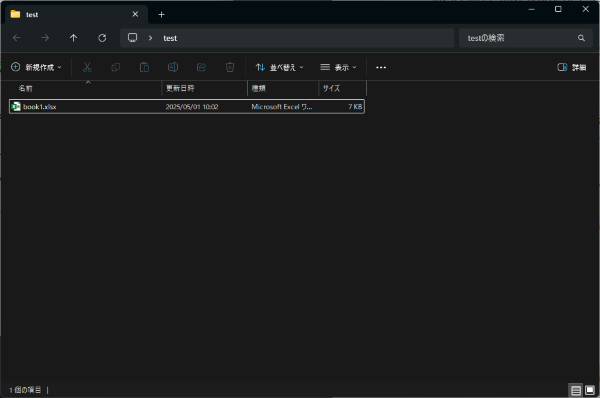Maximize the Explorer window
The width and height of the screenshot is (600, 398).
coord(558,9)
